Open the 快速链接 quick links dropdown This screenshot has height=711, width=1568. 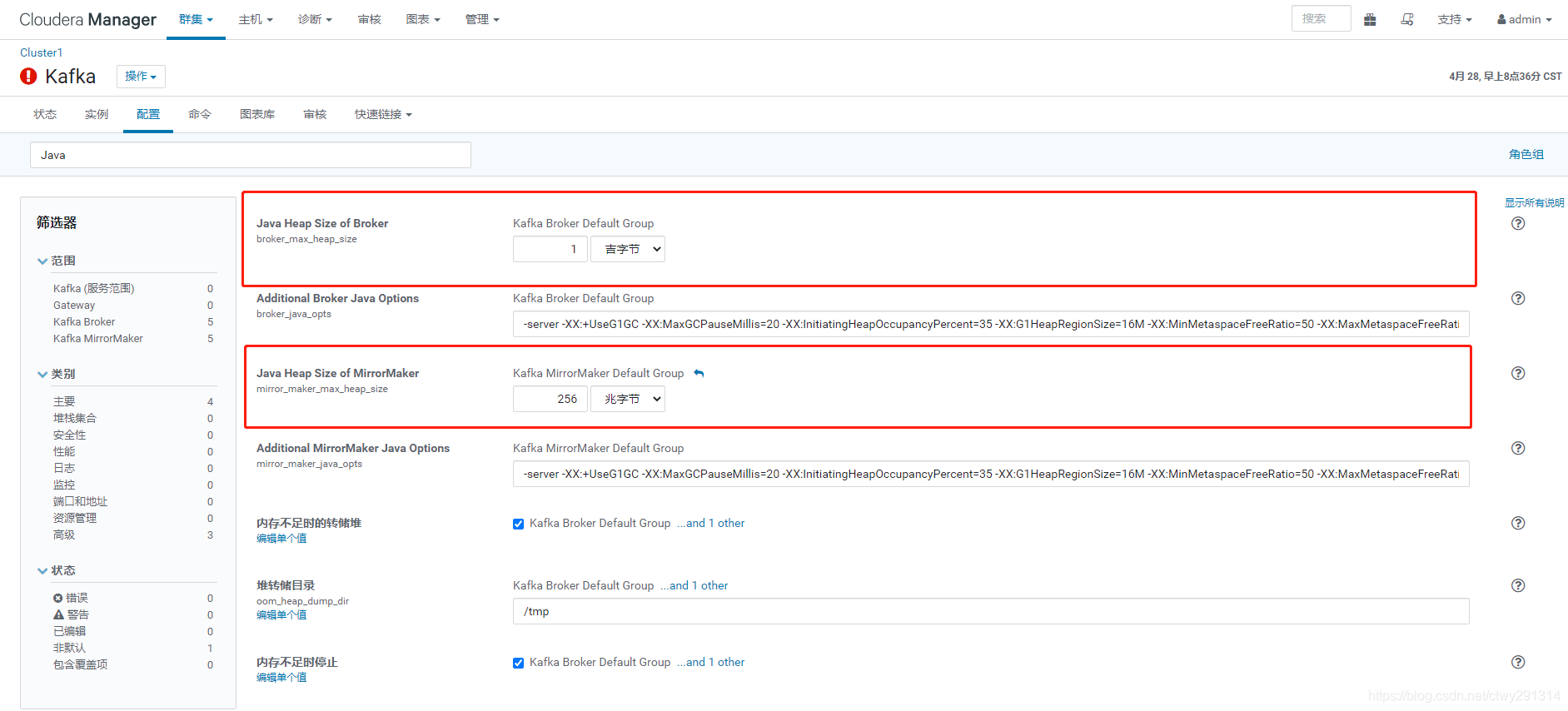[383, 114]
